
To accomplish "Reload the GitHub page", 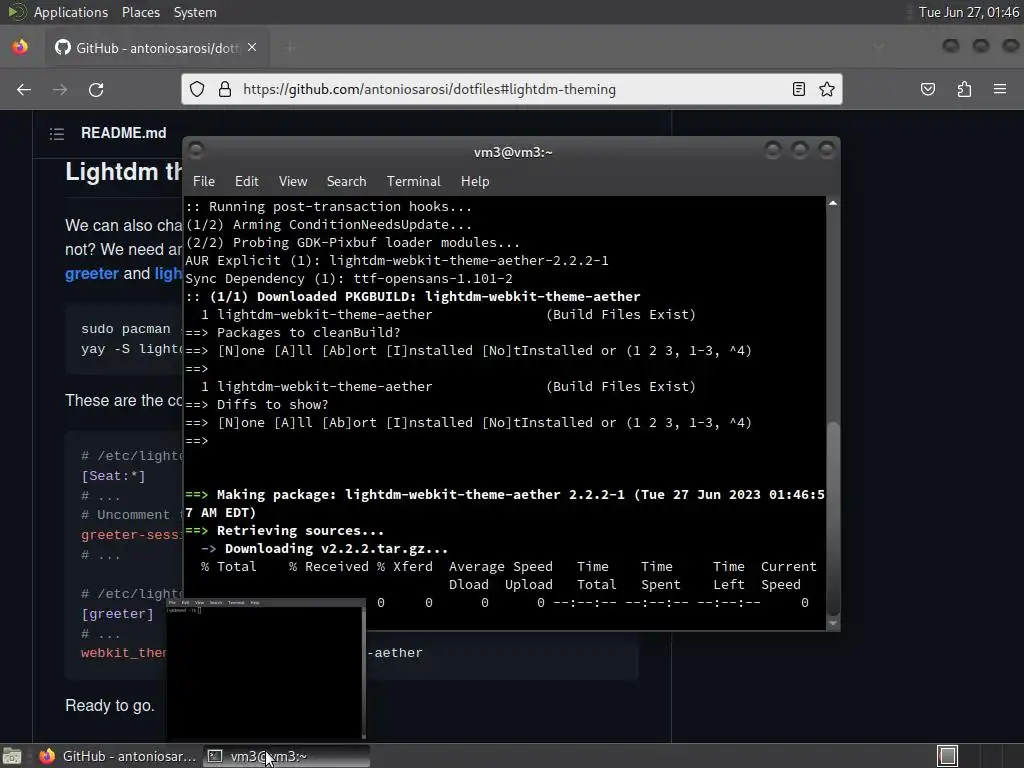I will click(x=96, y=89).
